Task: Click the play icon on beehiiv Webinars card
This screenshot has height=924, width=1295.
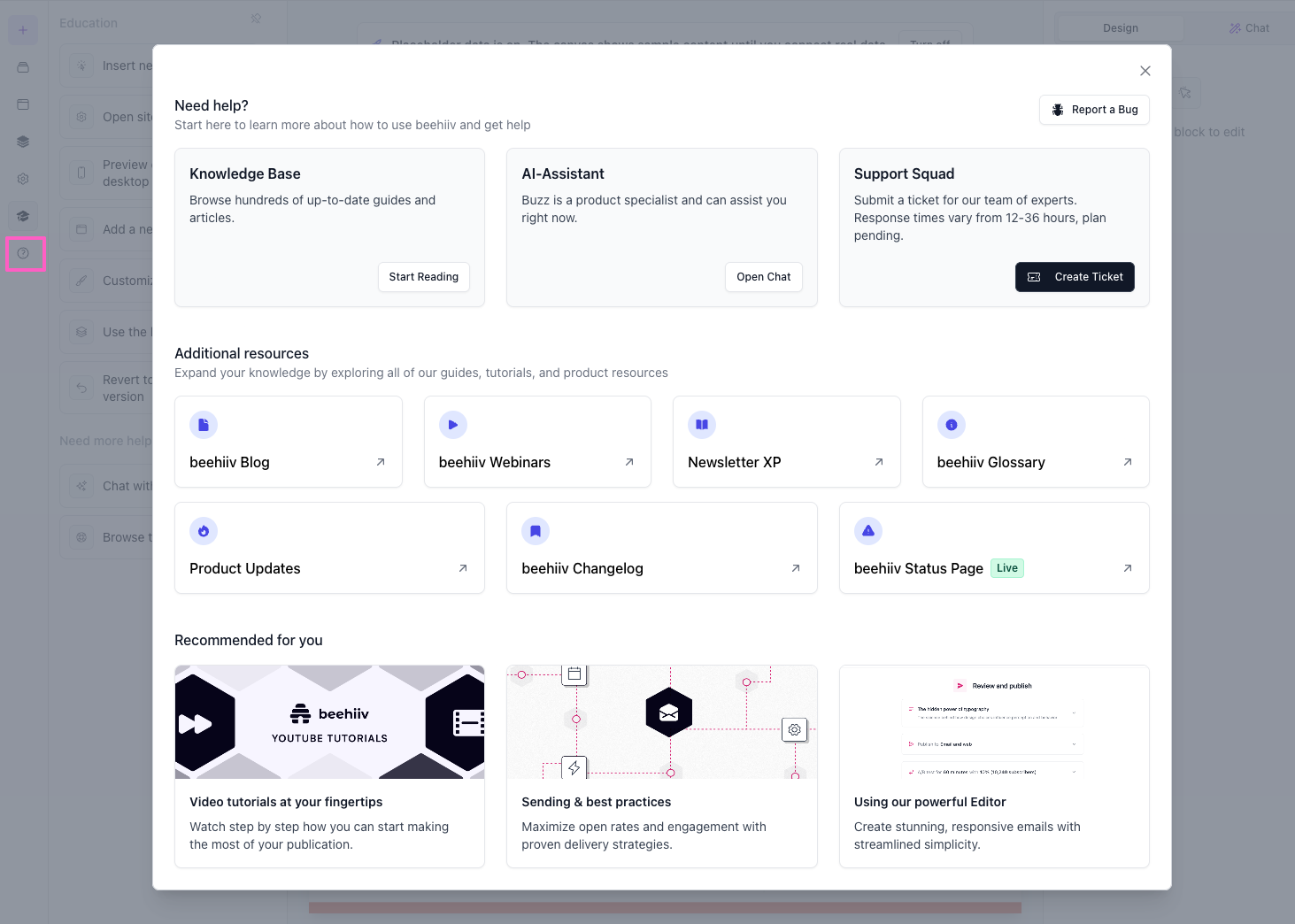Action: coord(453,425)
